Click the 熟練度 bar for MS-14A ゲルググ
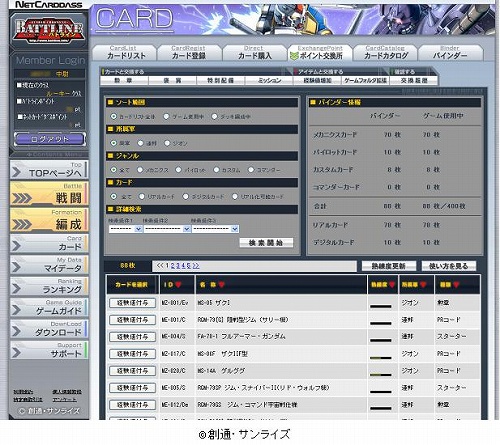This screenshot has height=445, width=500. click(x=380, y=375)
